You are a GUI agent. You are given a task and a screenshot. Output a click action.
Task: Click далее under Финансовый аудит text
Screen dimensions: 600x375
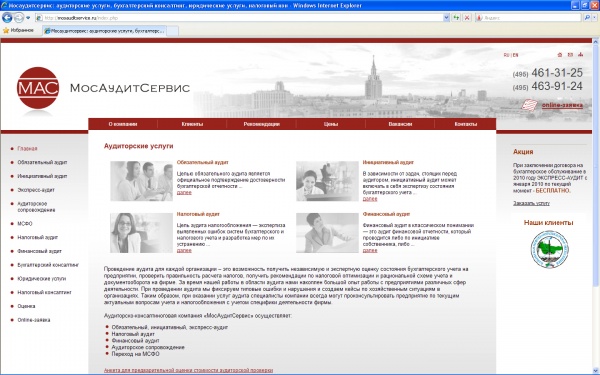pyautogui.click(x=370, y=250)
